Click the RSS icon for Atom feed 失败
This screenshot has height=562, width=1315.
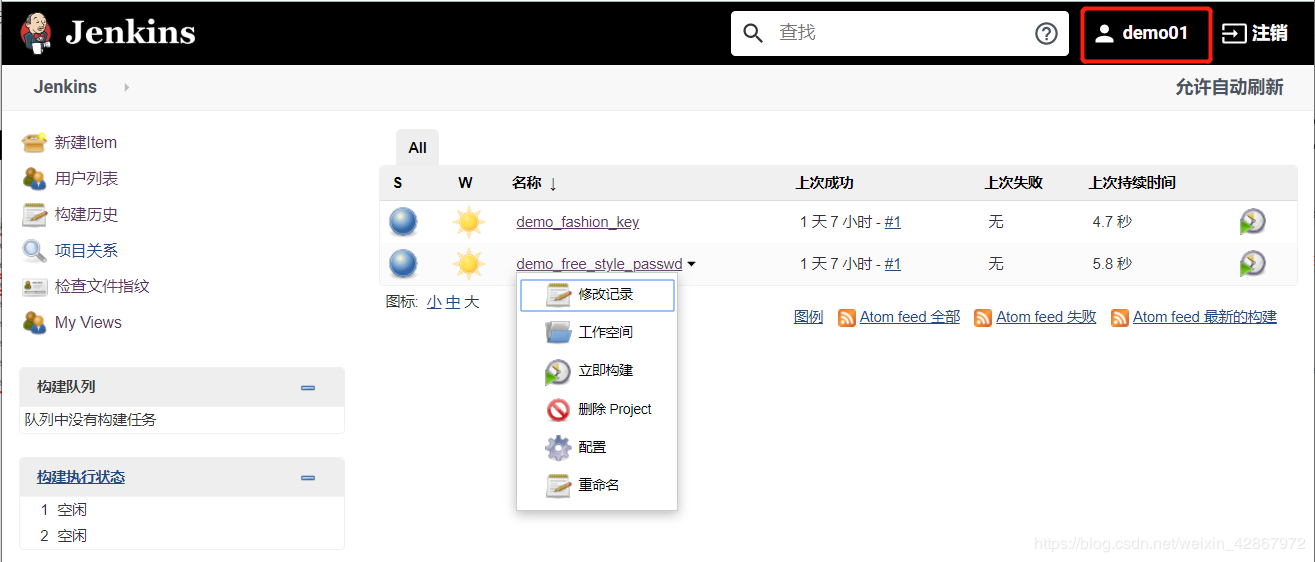983,317
